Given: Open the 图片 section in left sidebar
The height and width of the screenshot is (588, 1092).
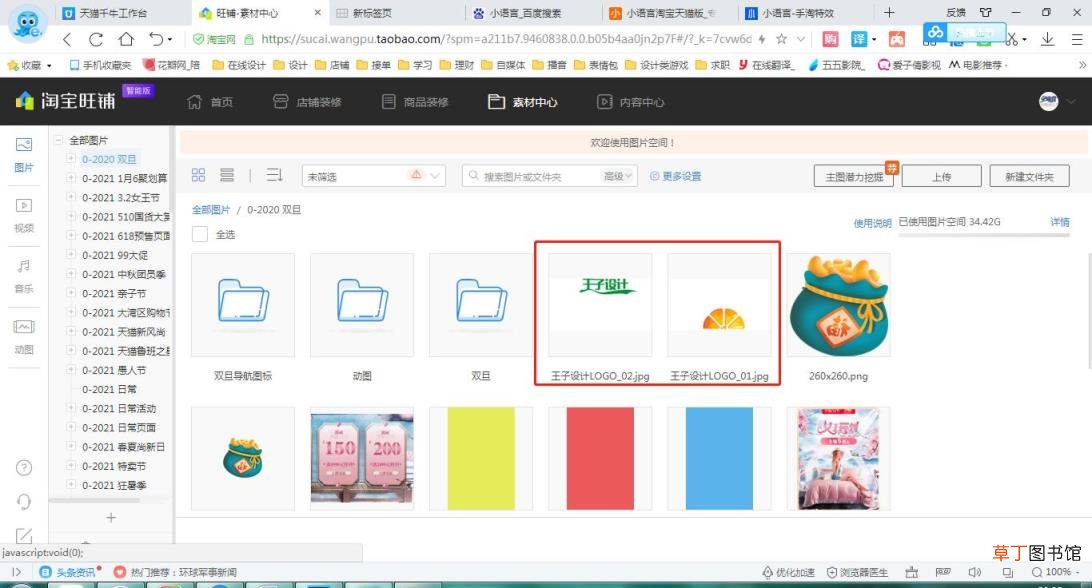Looking at the screenshot, I should pos(24,154).
